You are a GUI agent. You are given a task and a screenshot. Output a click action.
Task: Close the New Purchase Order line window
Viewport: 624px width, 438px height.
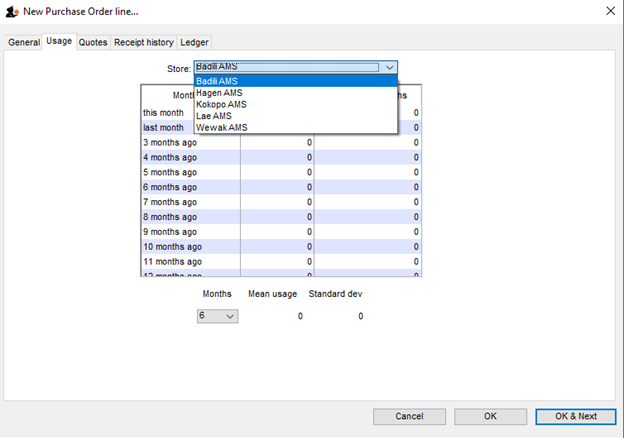coord(610,11)
